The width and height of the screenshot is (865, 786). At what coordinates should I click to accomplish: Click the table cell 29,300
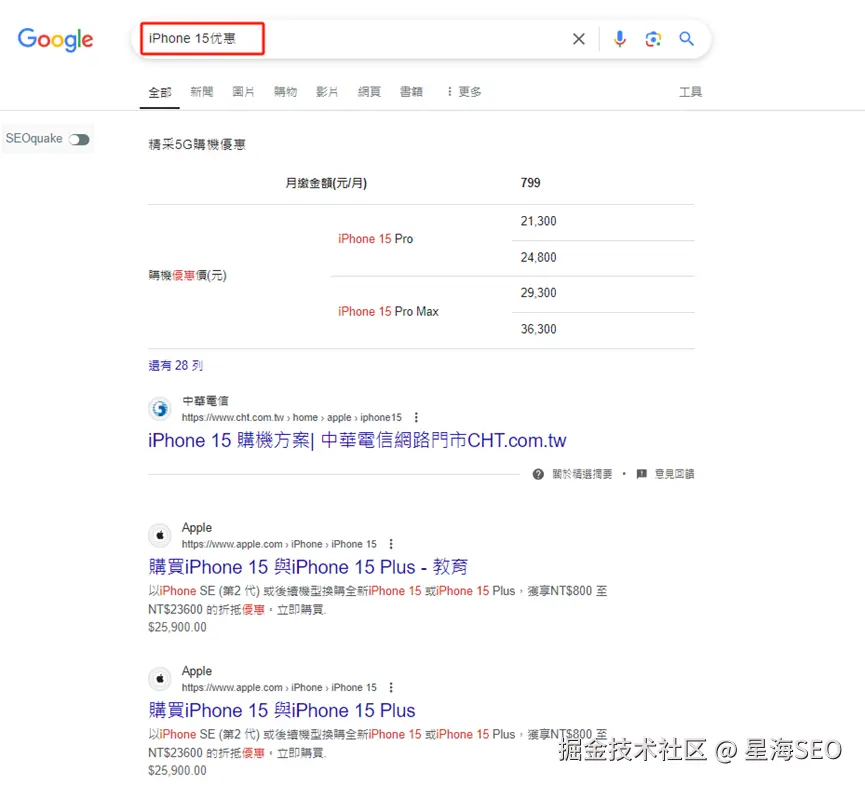(x=538, y=293)
